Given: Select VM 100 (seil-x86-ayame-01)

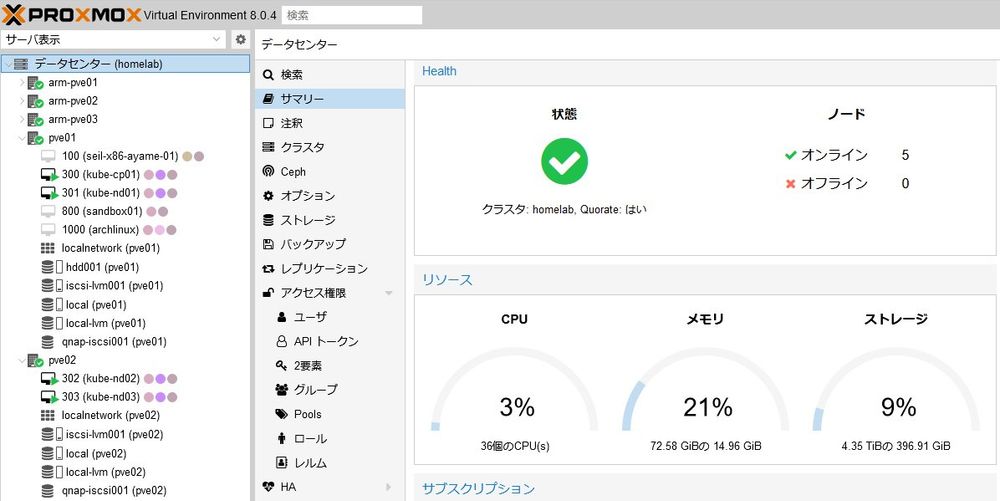Looking at the screenshot, I should click(x=120, y=156).
